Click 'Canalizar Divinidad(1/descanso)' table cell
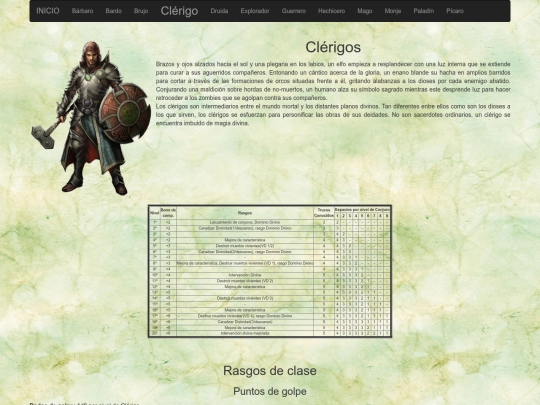Screen dimensions: 540x405 (245, 228)
